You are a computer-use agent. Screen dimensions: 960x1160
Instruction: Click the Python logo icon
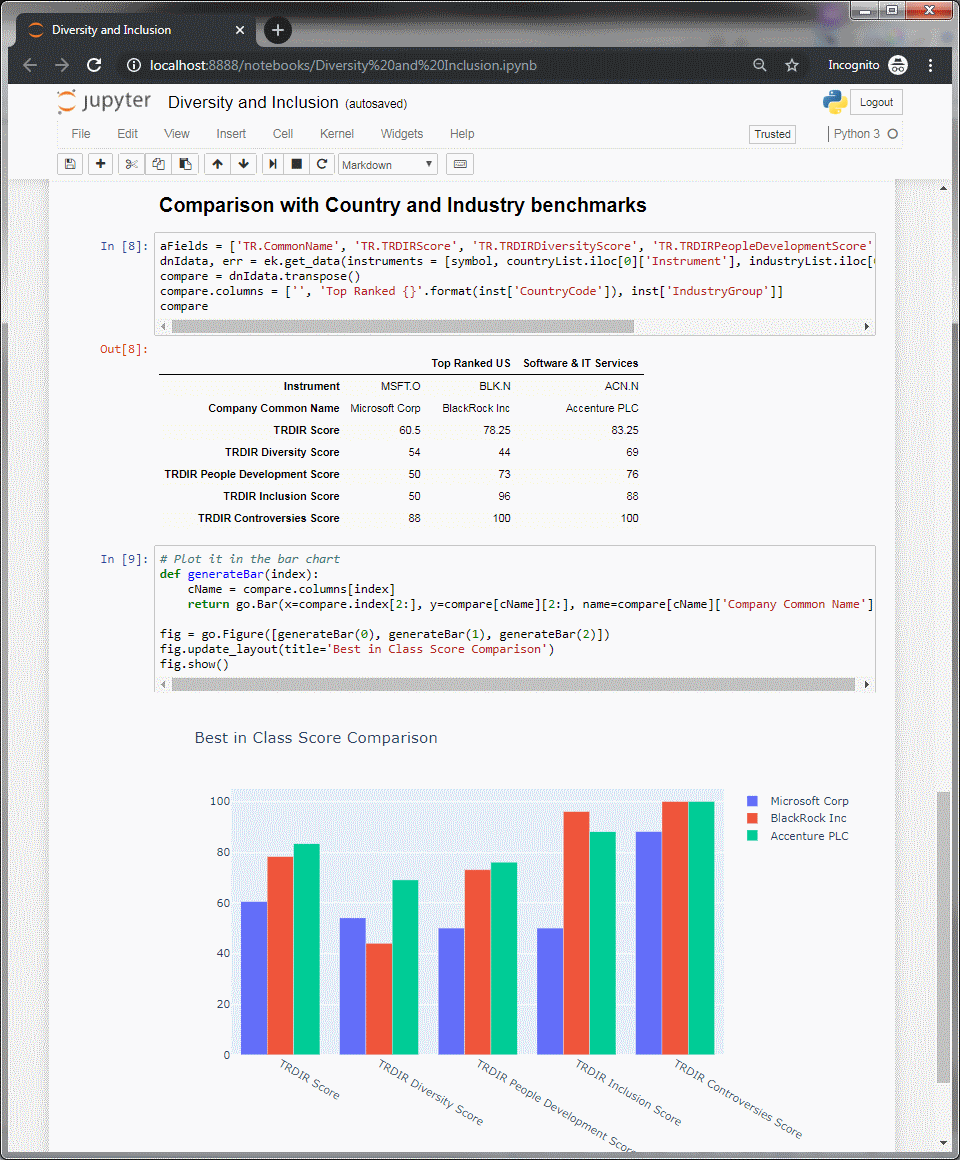click(835, 102)
